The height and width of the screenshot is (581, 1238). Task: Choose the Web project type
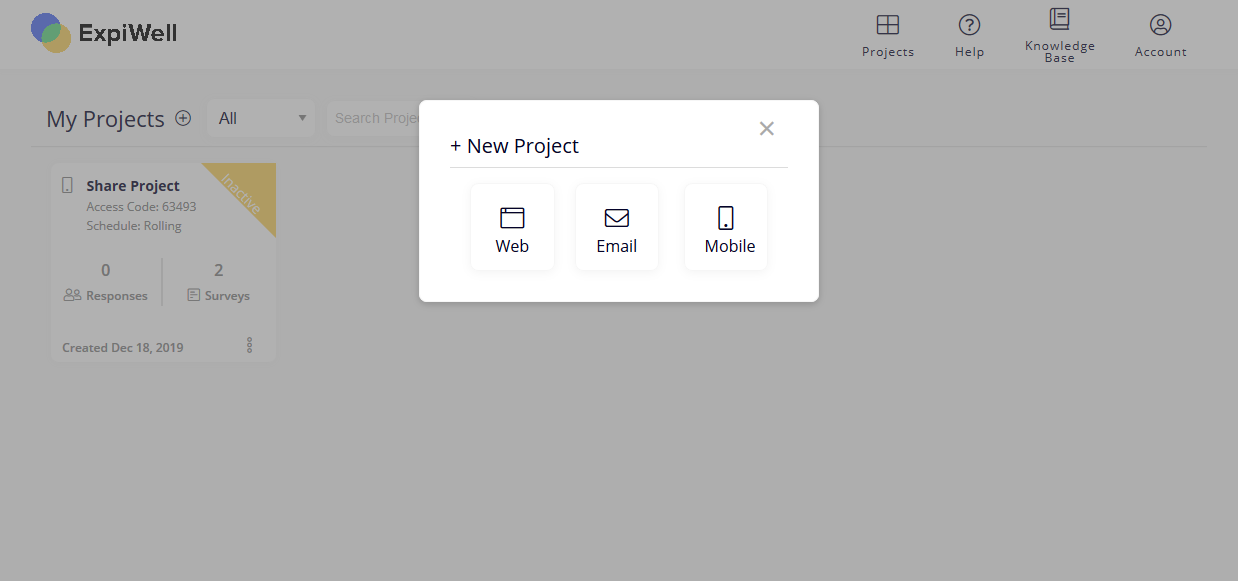coord(512,227)
